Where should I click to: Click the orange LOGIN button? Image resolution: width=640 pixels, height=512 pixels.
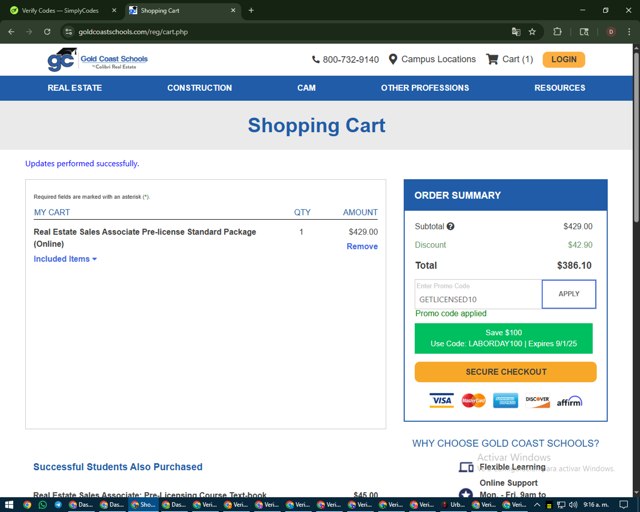pyautogui.click(x=564, y=60)
